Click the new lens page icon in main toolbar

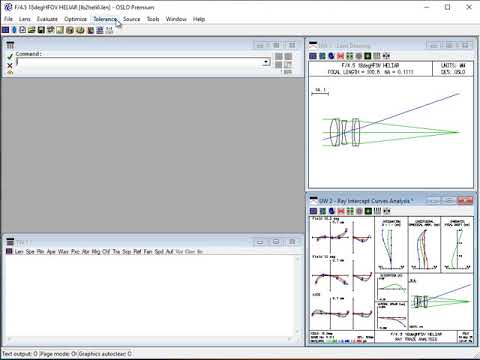(x=22, y=30)
